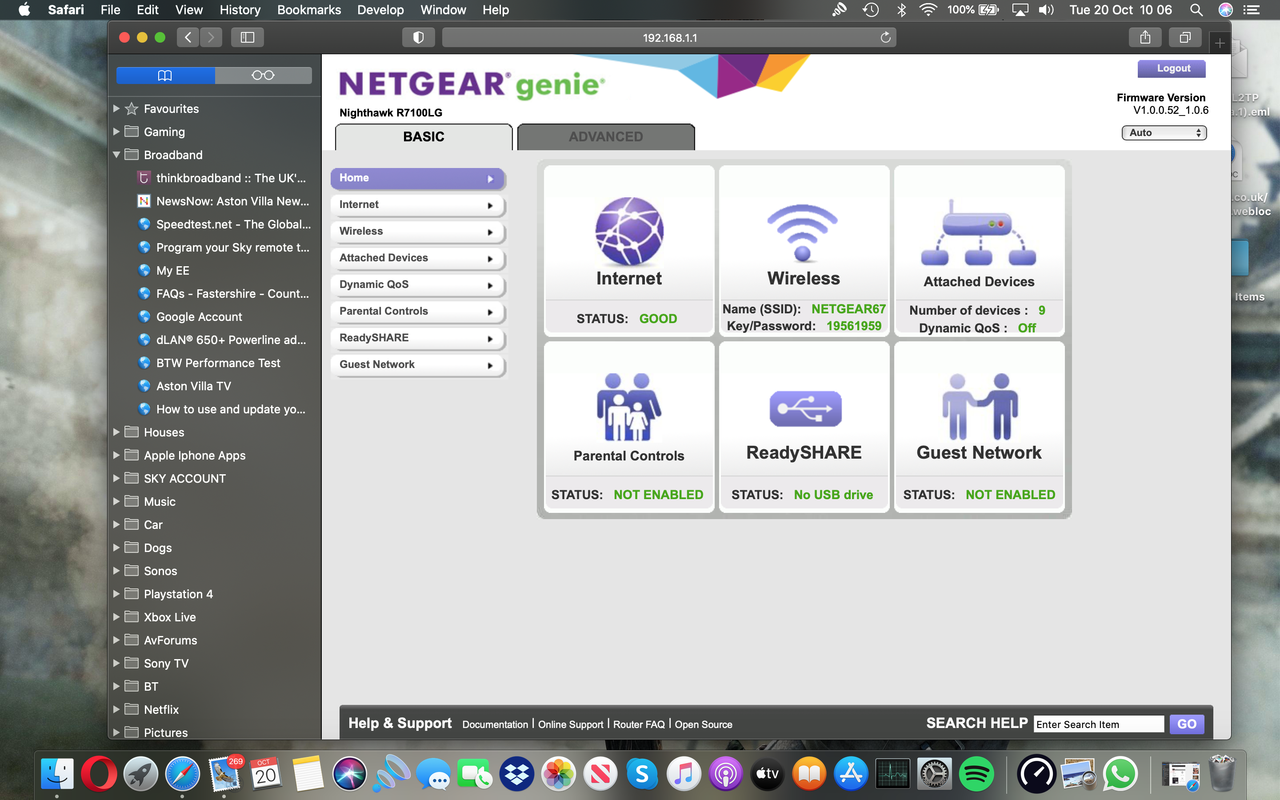This screenshot has height=800, width=1280.
Task: Open the ReadySHARE USB icon tile
Action: (805, 408)
